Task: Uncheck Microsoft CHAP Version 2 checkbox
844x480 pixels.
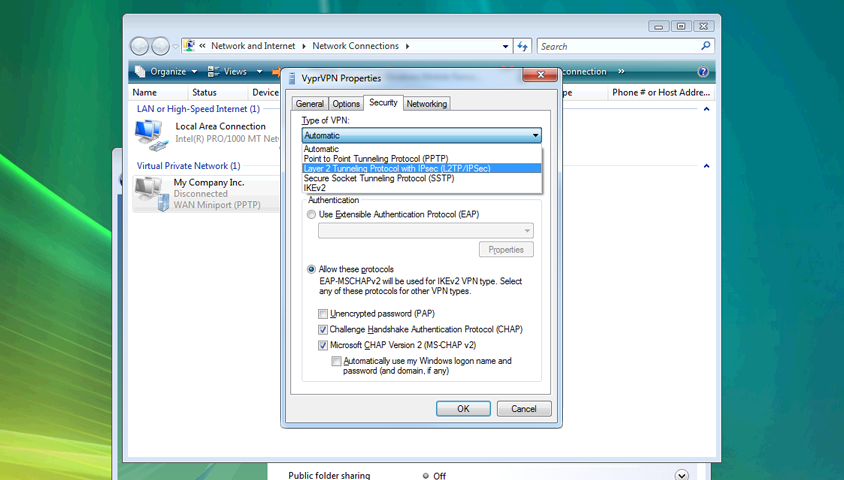Action: tap(323, 345)
